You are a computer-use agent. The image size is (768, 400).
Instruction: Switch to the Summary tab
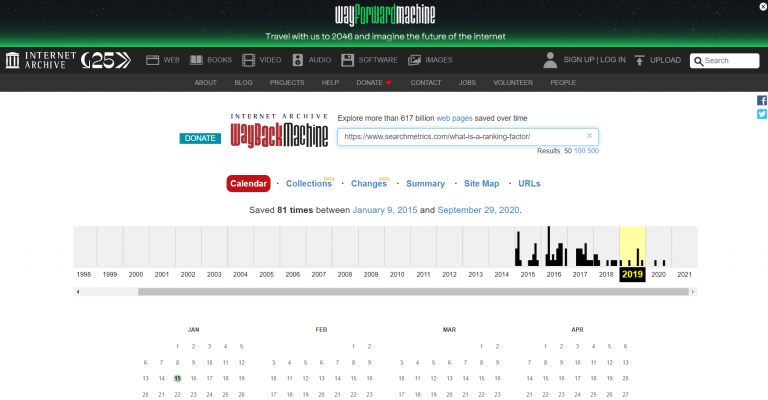[425, 184]
